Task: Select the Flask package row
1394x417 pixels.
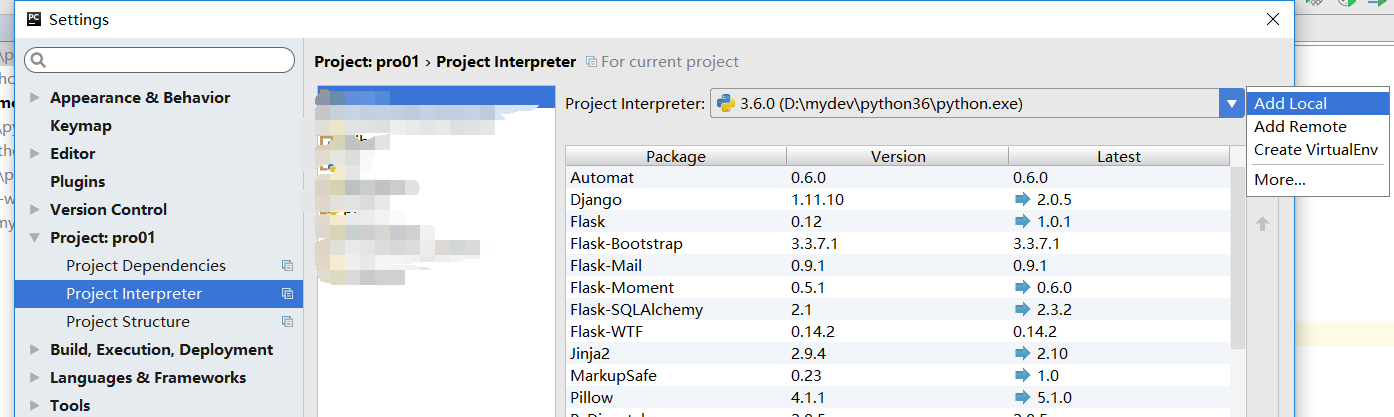Action: [898, 222]
